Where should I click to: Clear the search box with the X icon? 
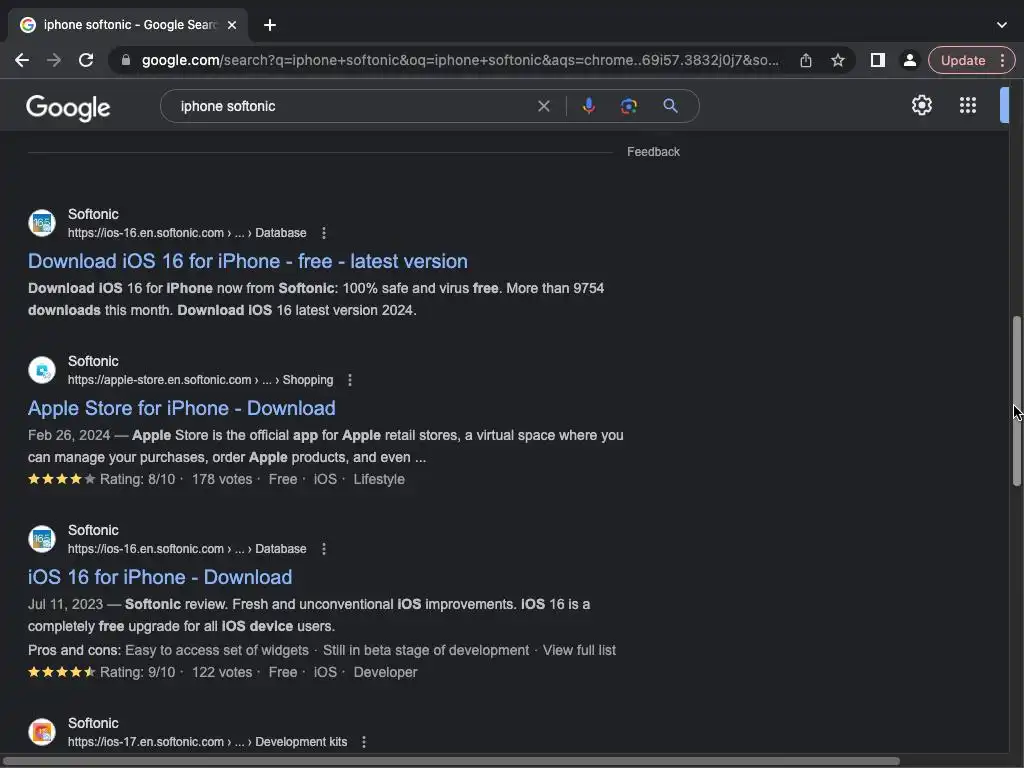pos(543,106)
